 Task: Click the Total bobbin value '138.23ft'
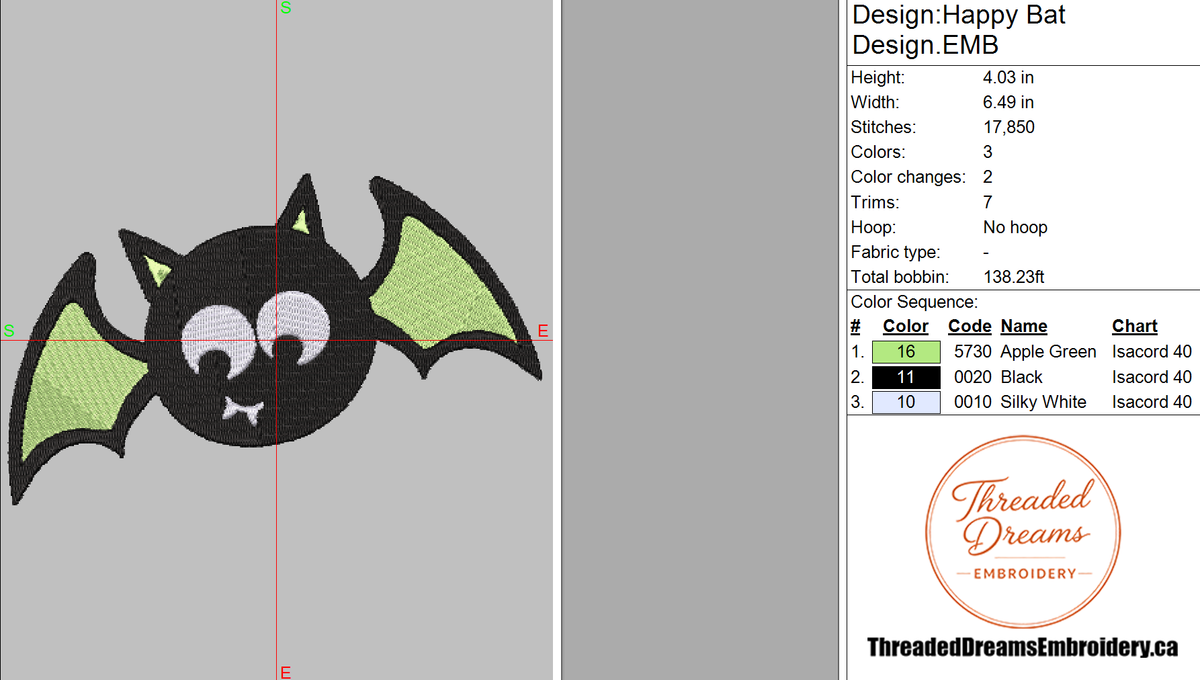click(1013, 277)
